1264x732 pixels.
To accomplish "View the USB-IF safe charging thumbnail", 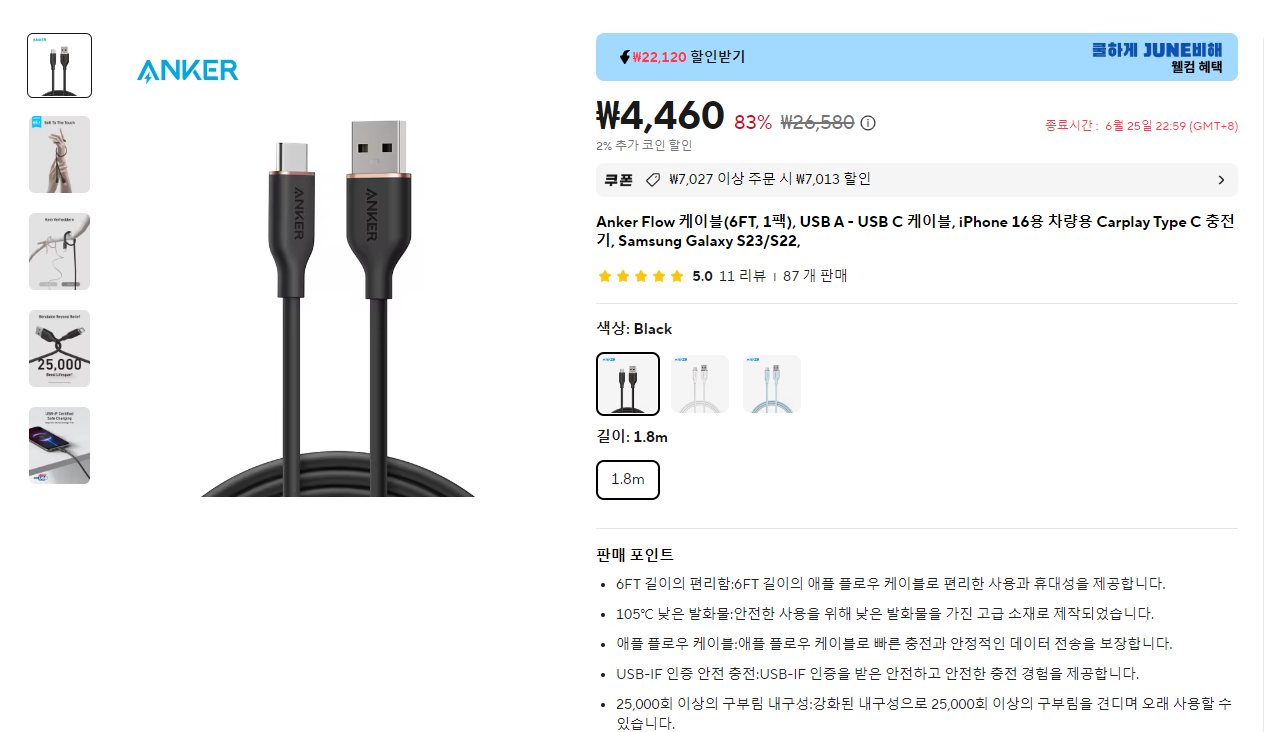I will coord(60,445).
